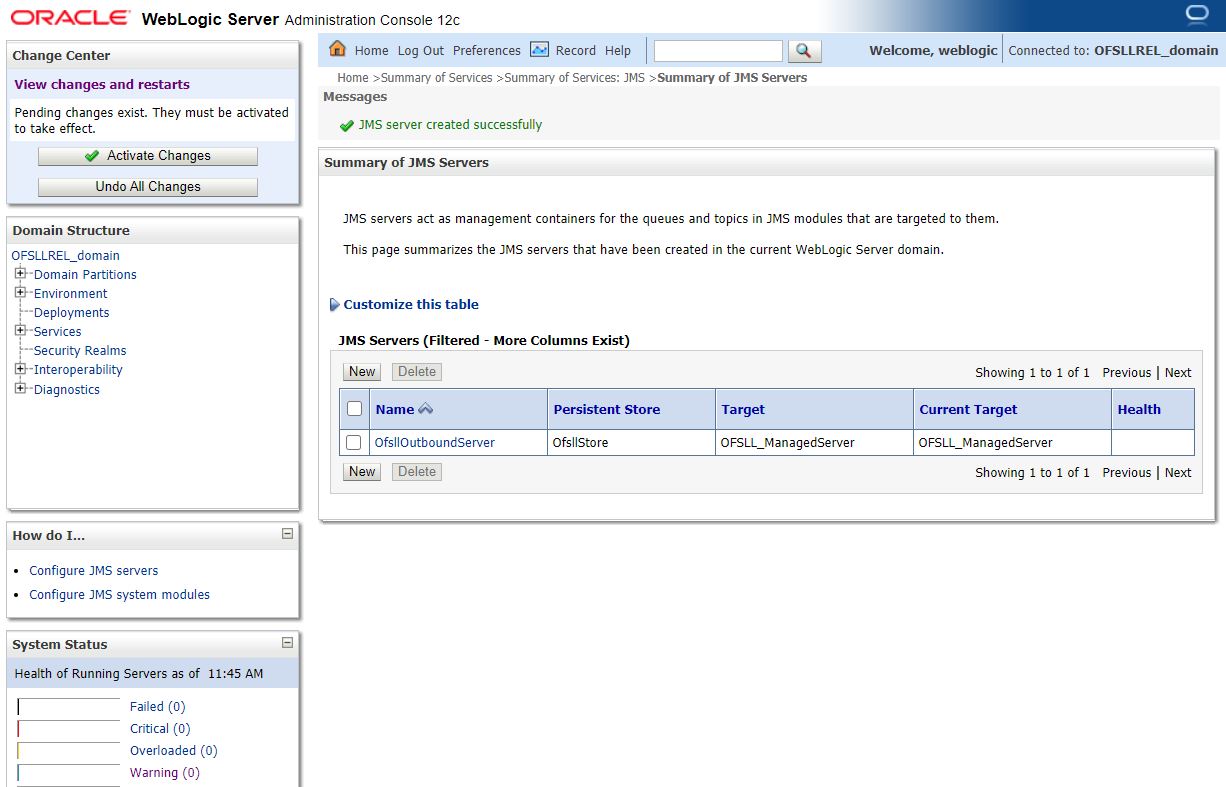Viewport: 1226px width, 787px height.
Task: Click Services tree label
Action: click(58, 332)
